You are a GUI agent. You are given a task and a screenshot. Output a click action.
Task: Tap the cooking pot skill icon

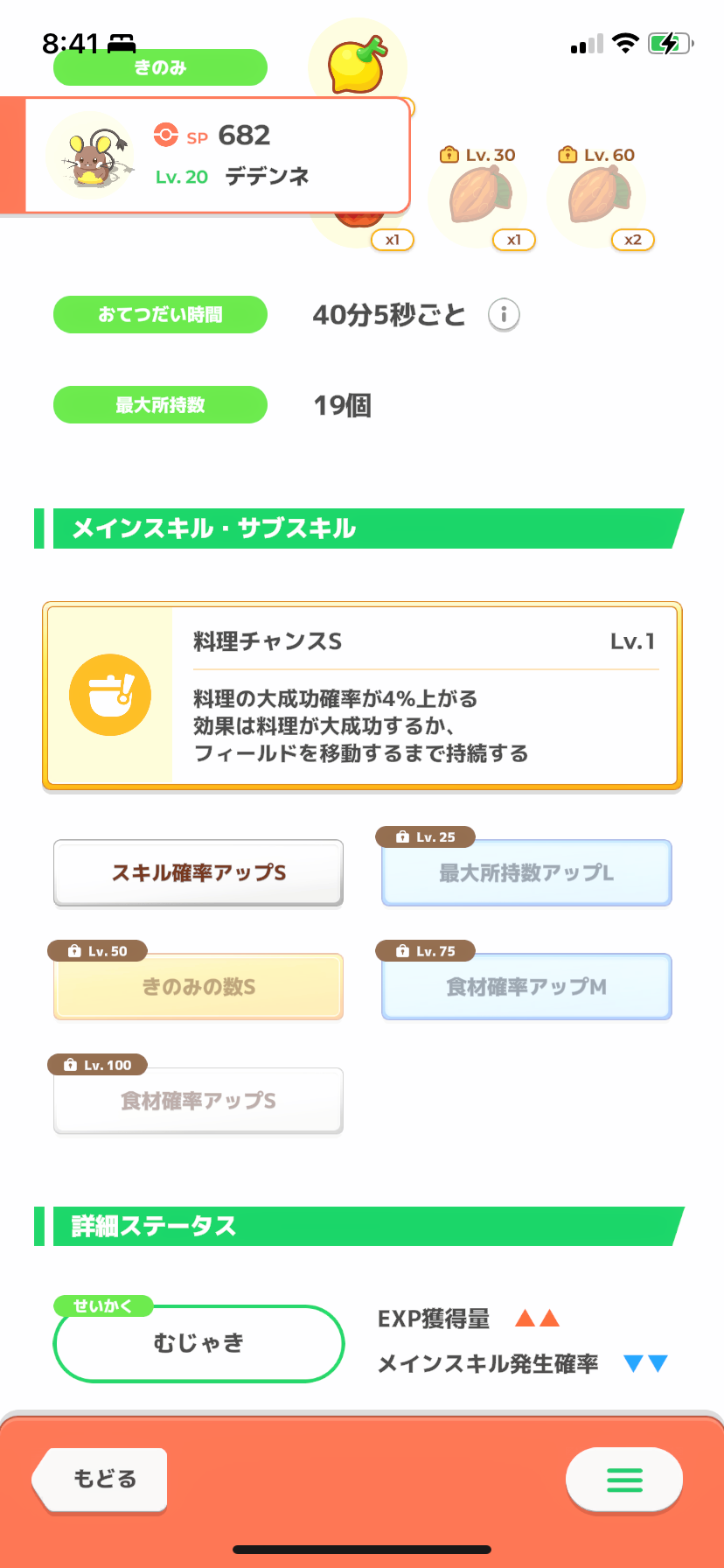(x=110, y=695)
